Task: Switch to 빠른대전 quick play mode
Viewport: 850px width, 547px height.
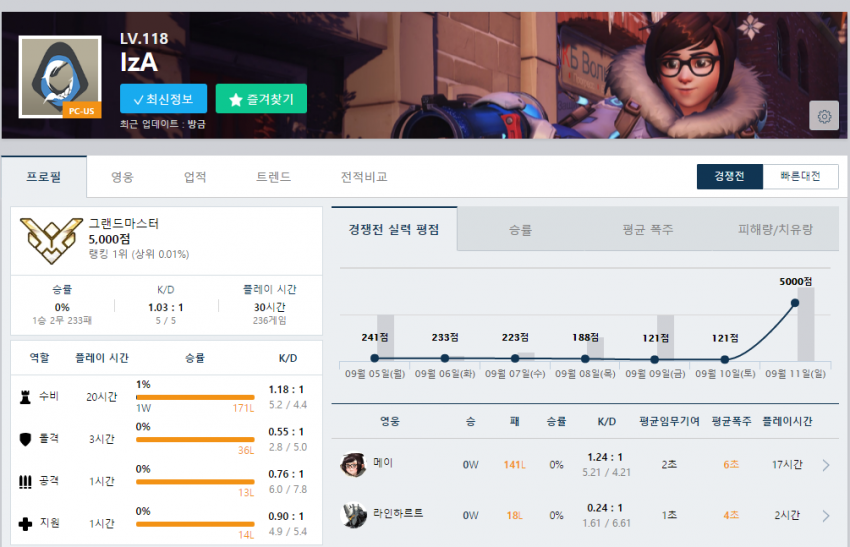Action: pyautogui.click(x=800, y=176)
